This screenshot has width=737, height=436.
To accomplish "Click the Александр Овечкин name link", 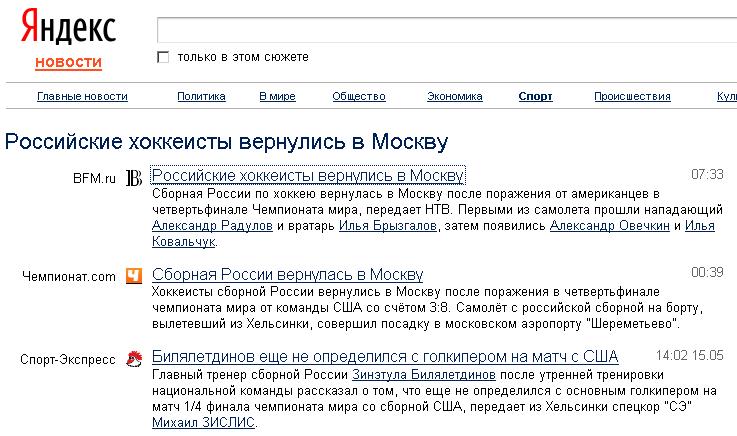I will [x=609, y=226].
